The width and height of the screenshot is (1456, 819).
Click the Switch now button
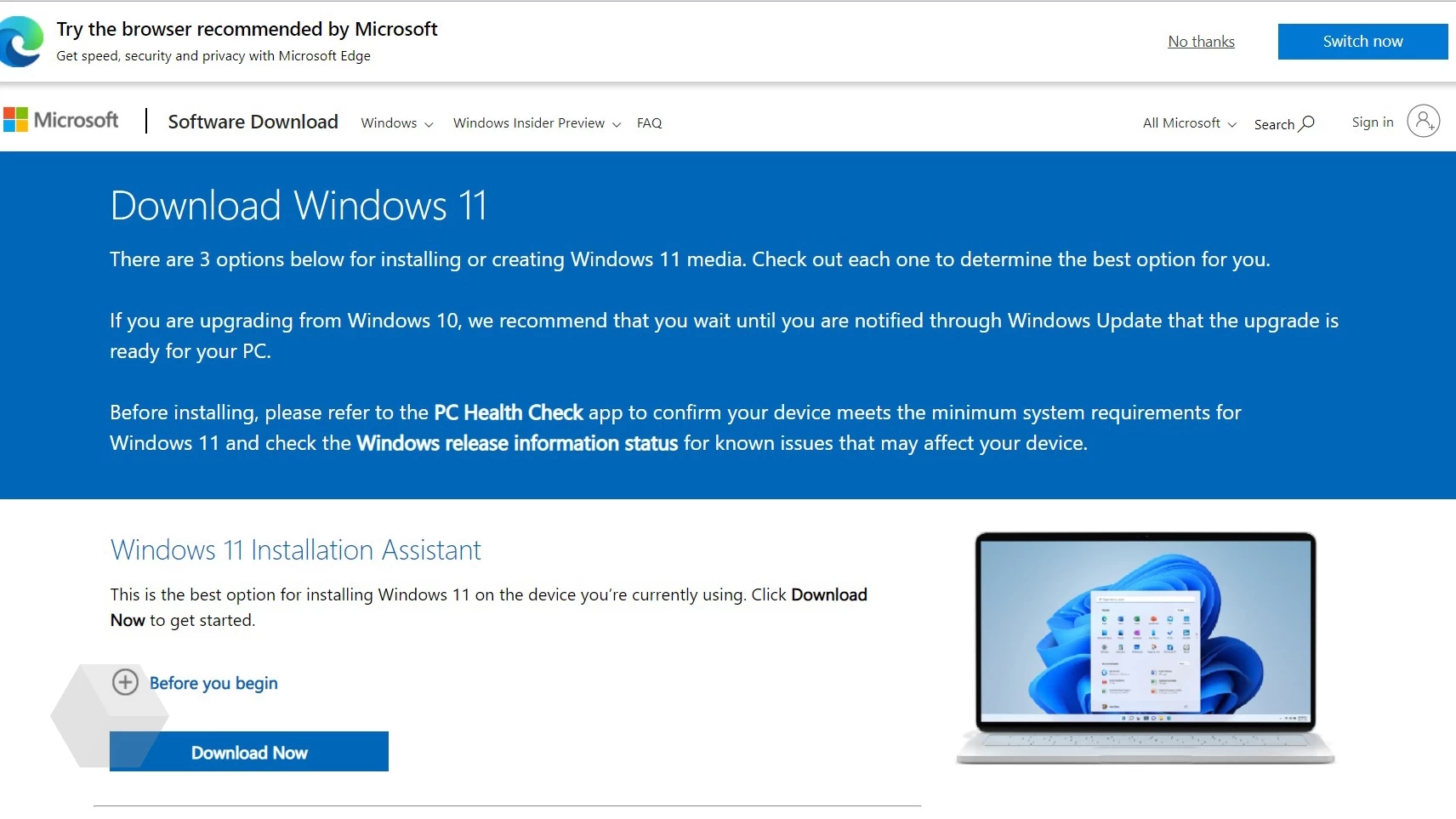[x=1362, y=42]
